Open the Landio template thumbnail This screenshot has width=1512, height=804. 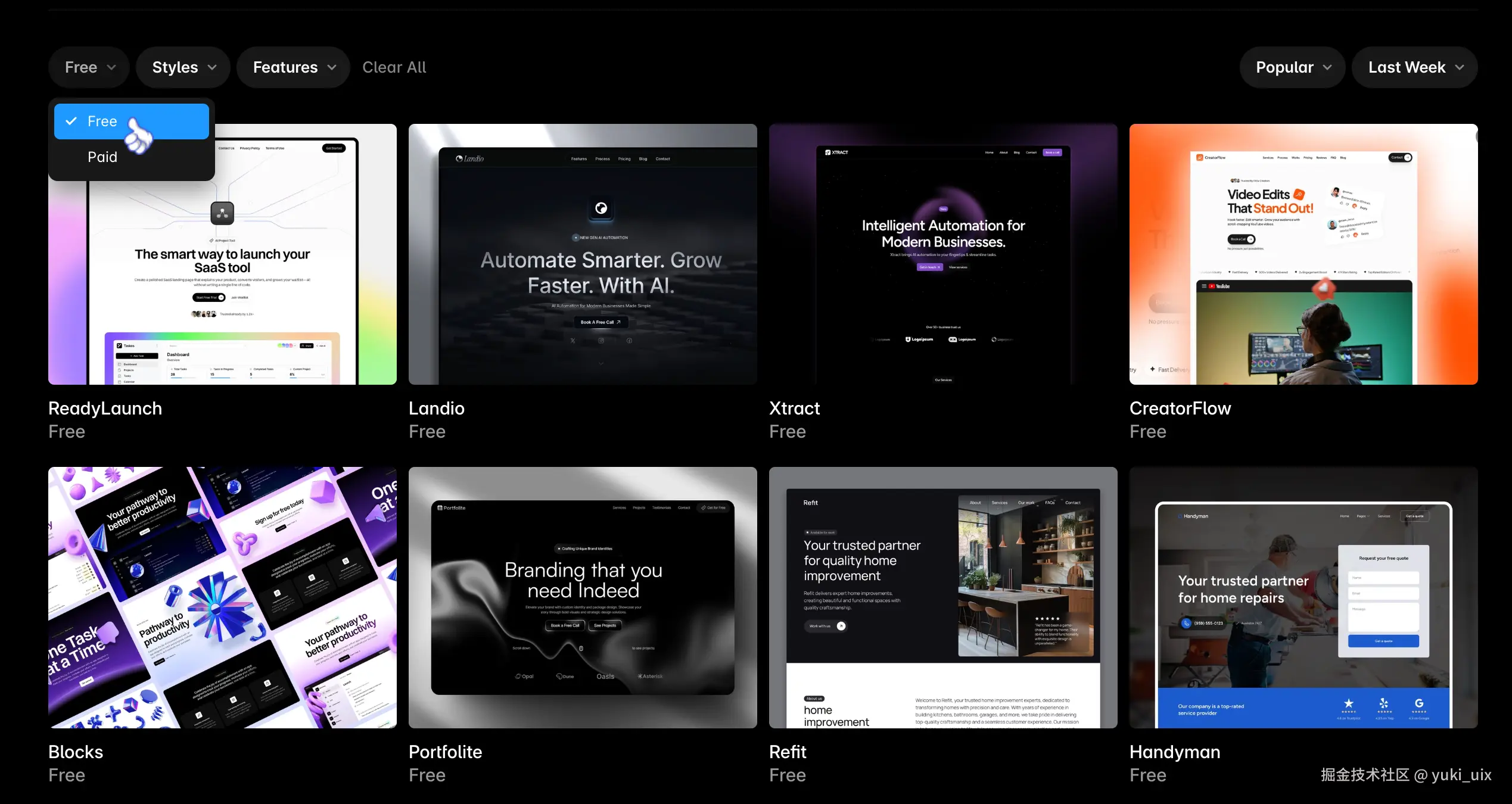[583, 254]
